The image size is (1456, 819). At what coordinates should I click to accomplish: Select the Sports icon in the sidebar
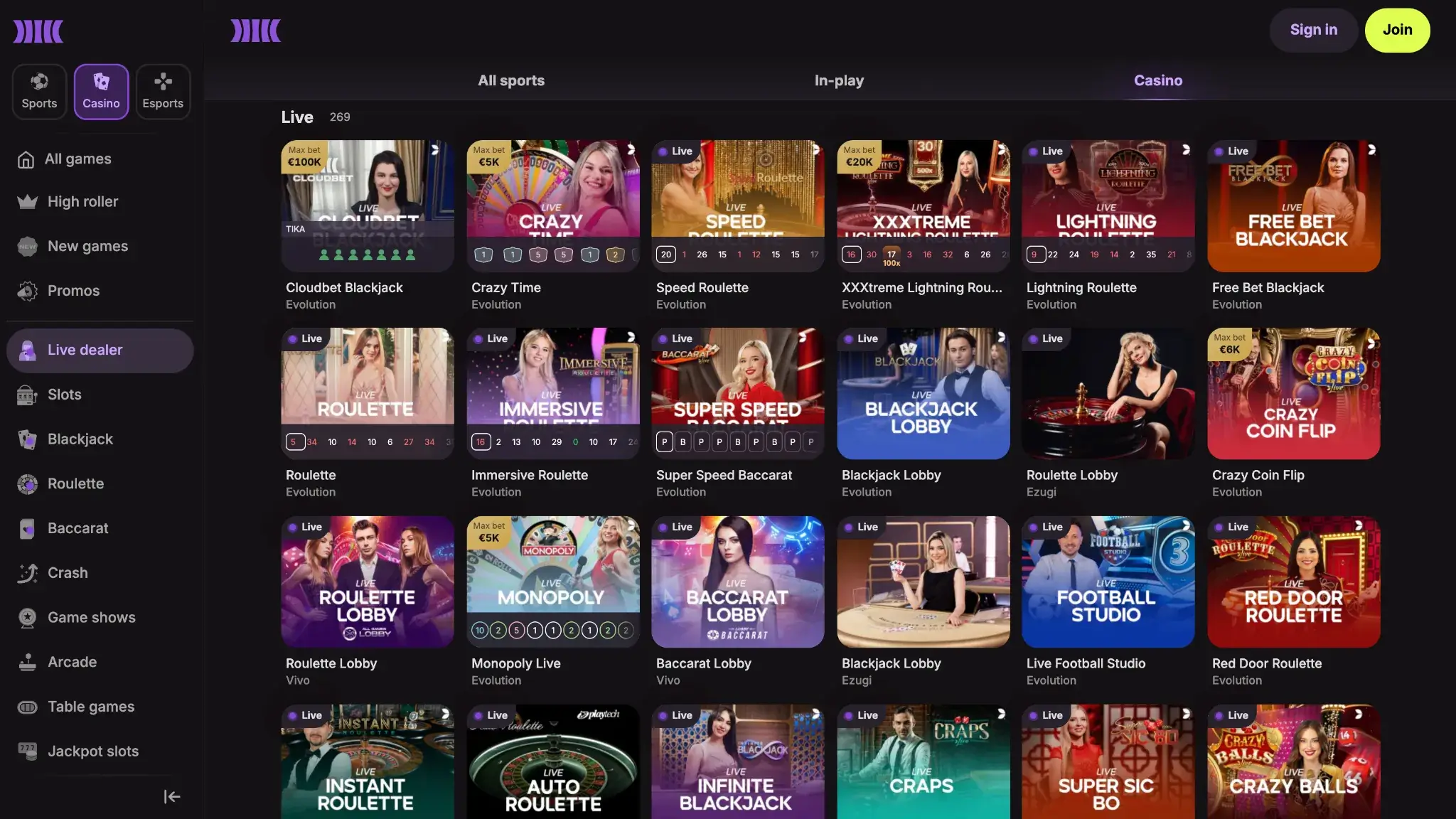click(39, 91)
